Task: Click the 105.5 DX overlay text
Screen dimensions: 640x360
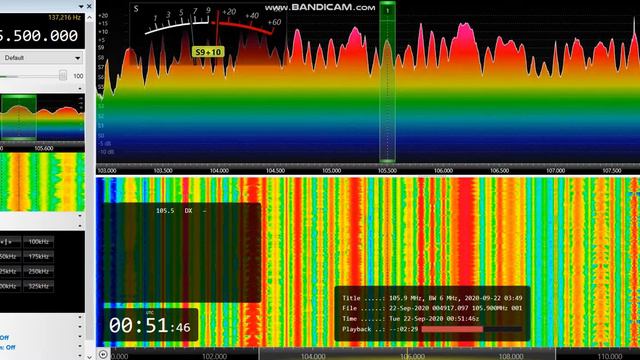Action: tap(181, 211)
